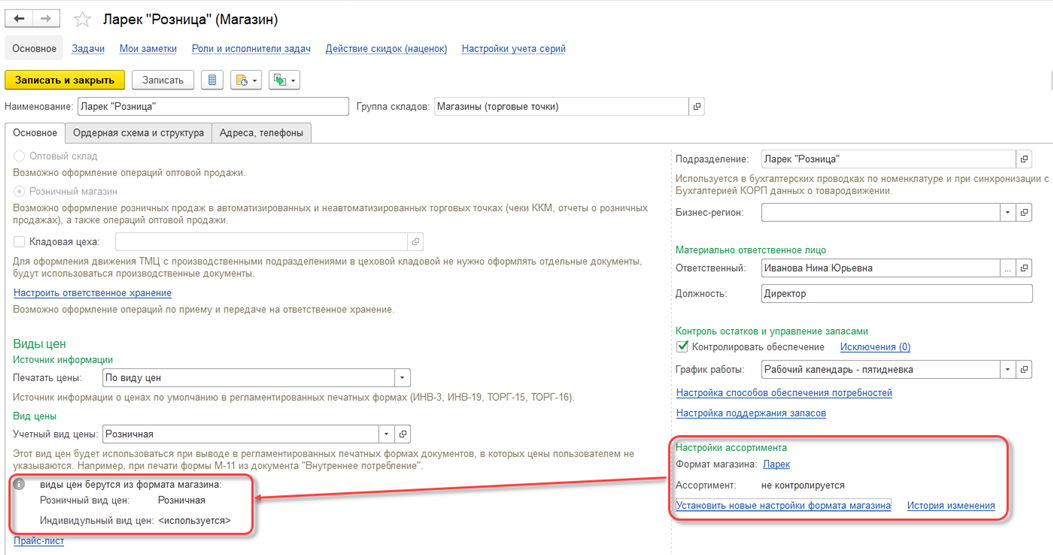Expand the График работы dropdown
The width and height of the screenshot is (1053, 555).
[1007, 369]
